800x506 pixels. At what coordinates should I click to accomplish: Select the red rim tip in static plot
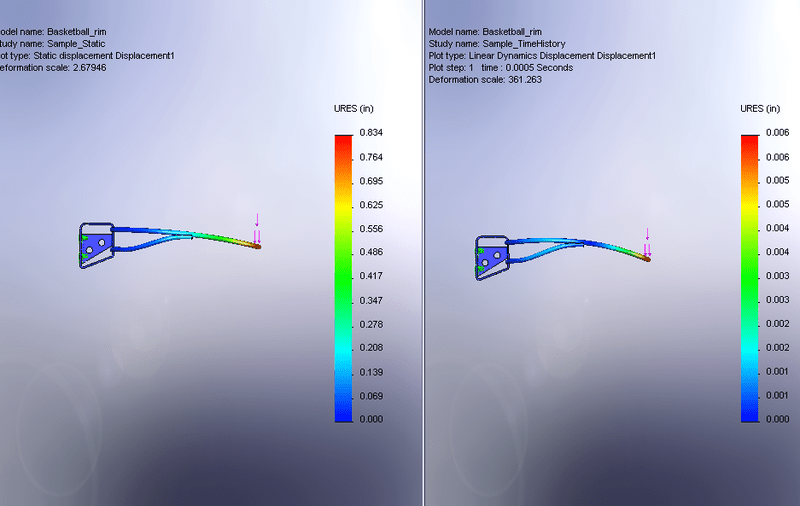tap(259, 246)
